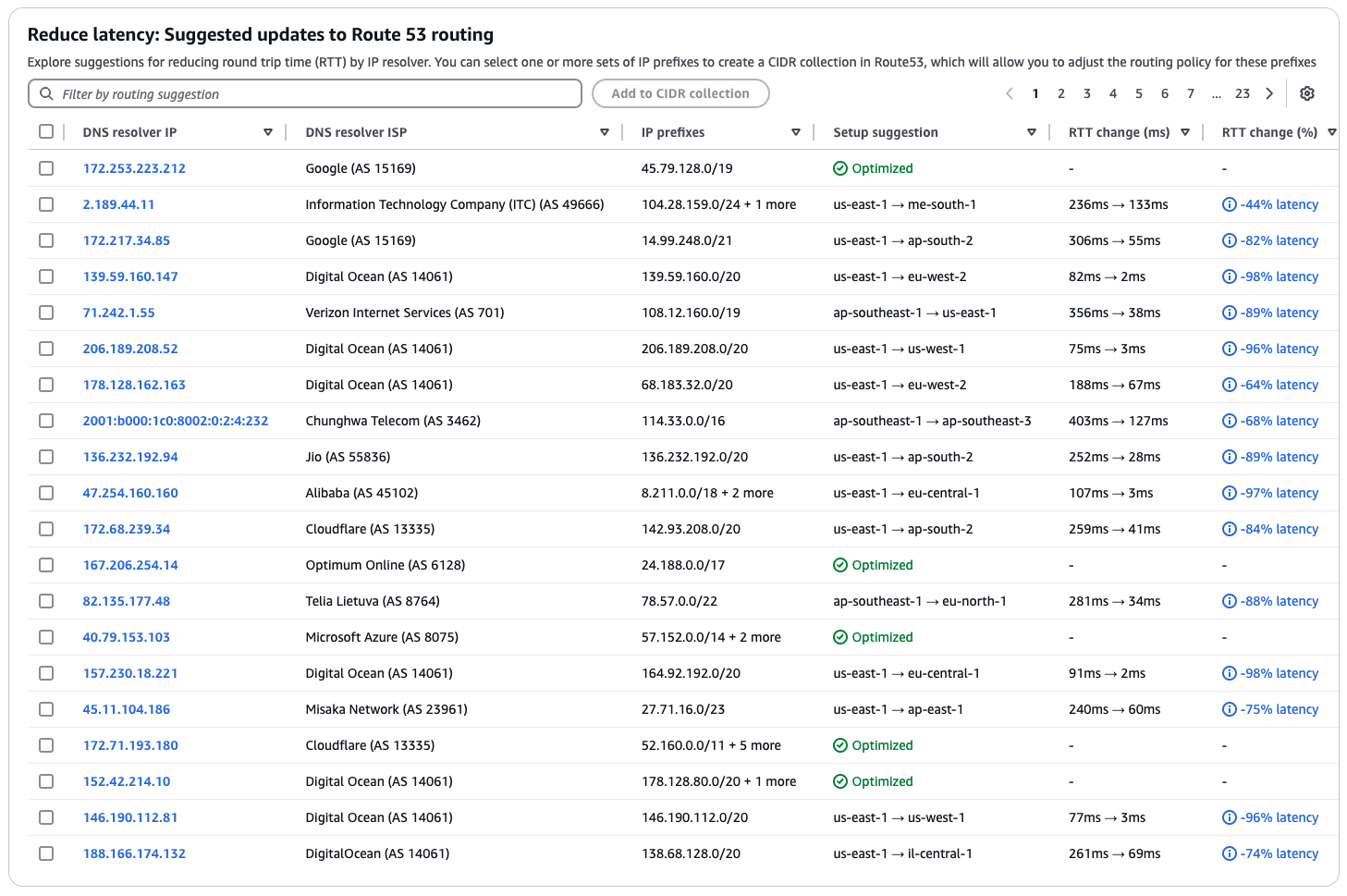The image size is (1347, 896).
Task: Sort by DNS resolver ISP column arrow
Action: click(605, 132)
